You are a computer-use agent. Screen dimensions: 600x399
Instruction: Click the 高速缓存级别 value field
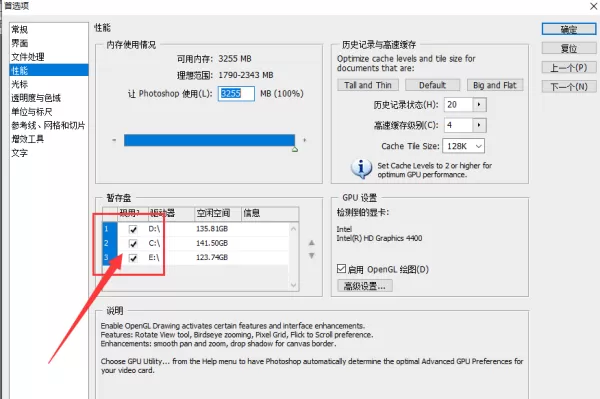click(x=458, y=125)
